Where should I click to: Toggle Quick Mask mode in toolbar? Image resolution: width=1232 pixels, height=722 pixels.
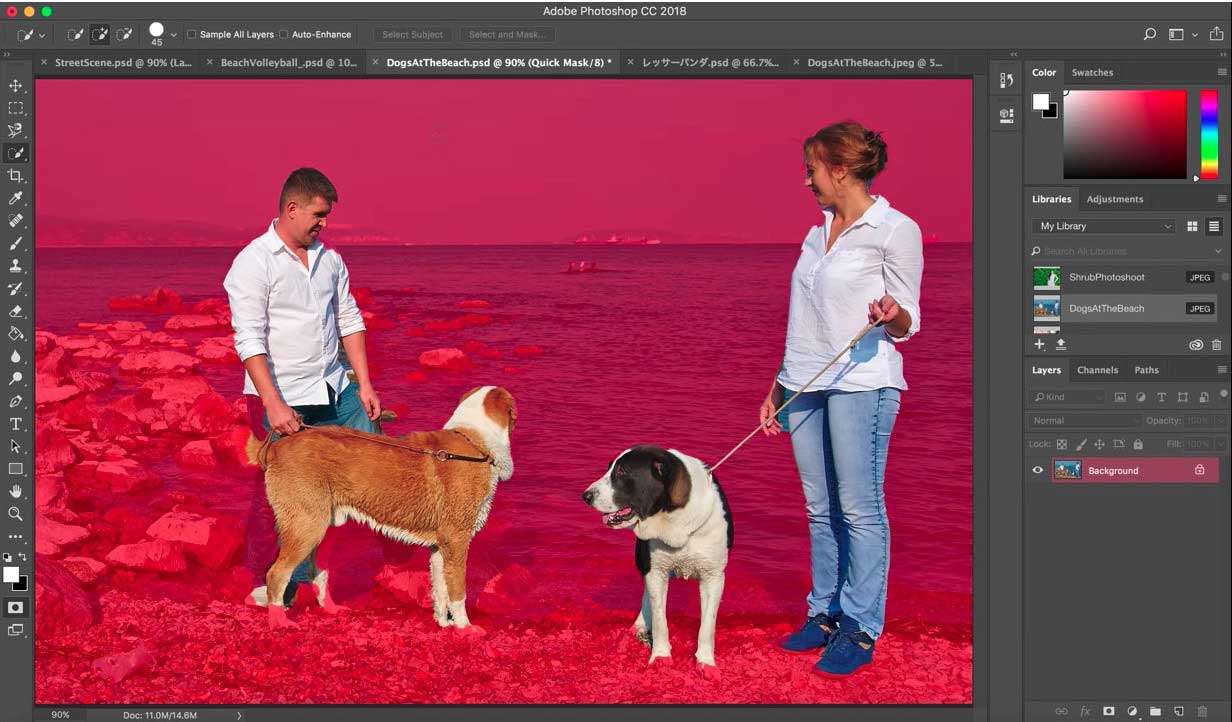click(x=16, y=607)
